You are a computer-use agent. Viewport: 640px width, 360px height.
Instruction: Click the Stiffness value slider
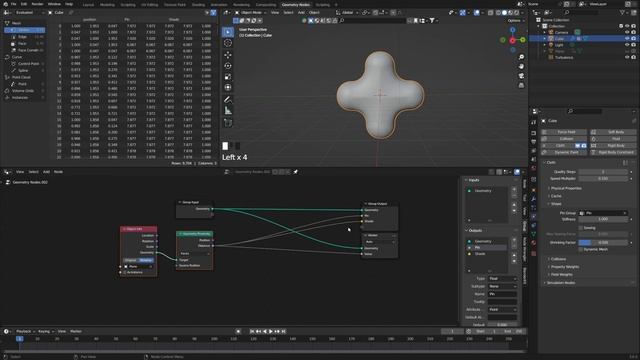click(x=603, y=219)
